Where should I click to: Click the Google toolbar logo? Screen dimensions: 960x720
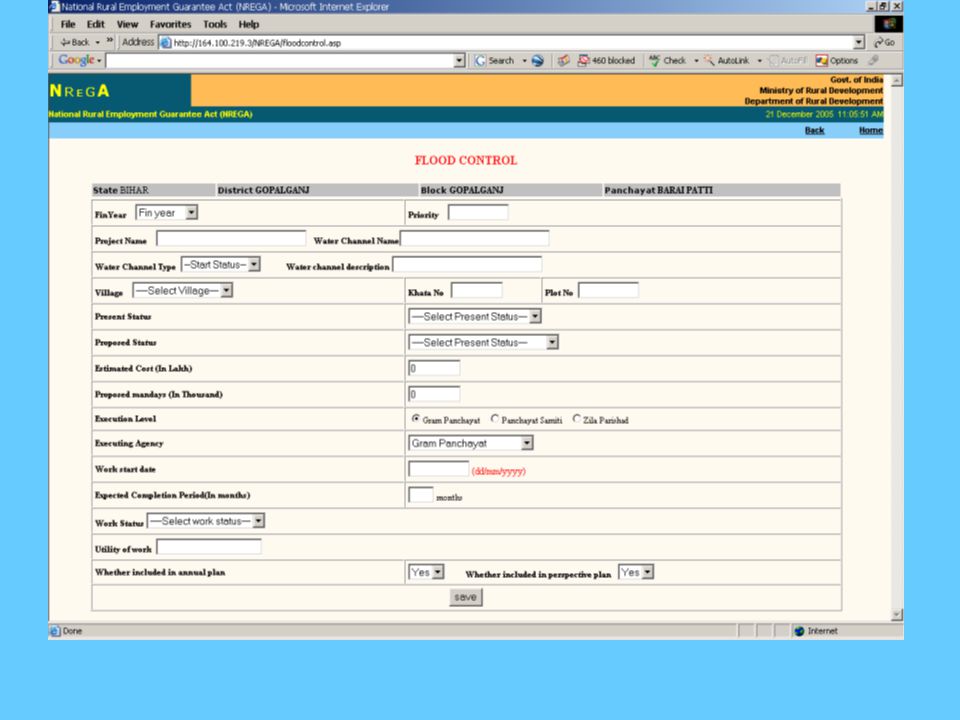tap(77, 60)
